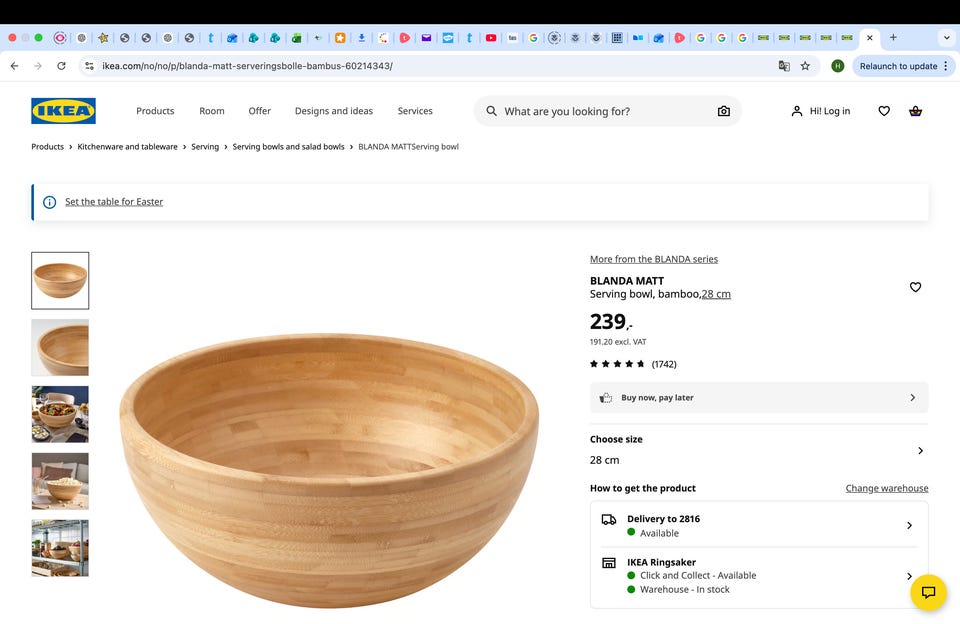
Task: Expand the Choose size selector
Action: [x=920, y=450]
